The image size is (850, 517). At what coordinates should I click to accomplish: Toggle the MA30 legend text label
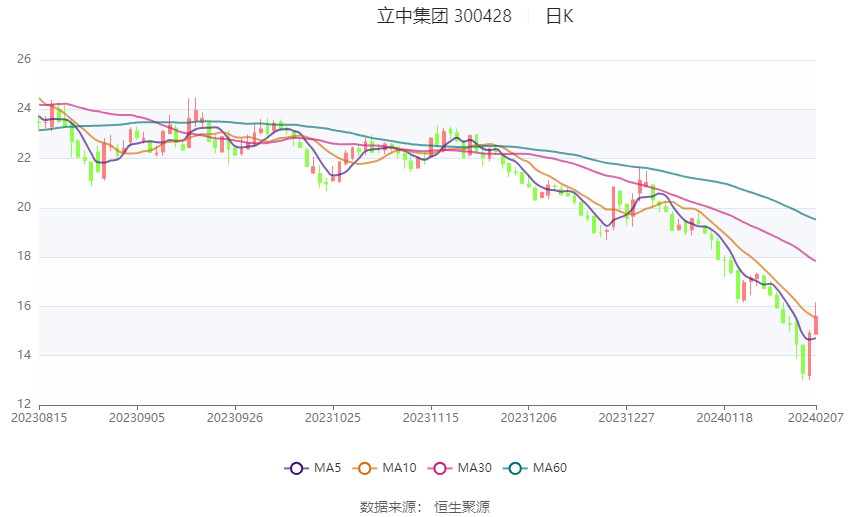473,468
